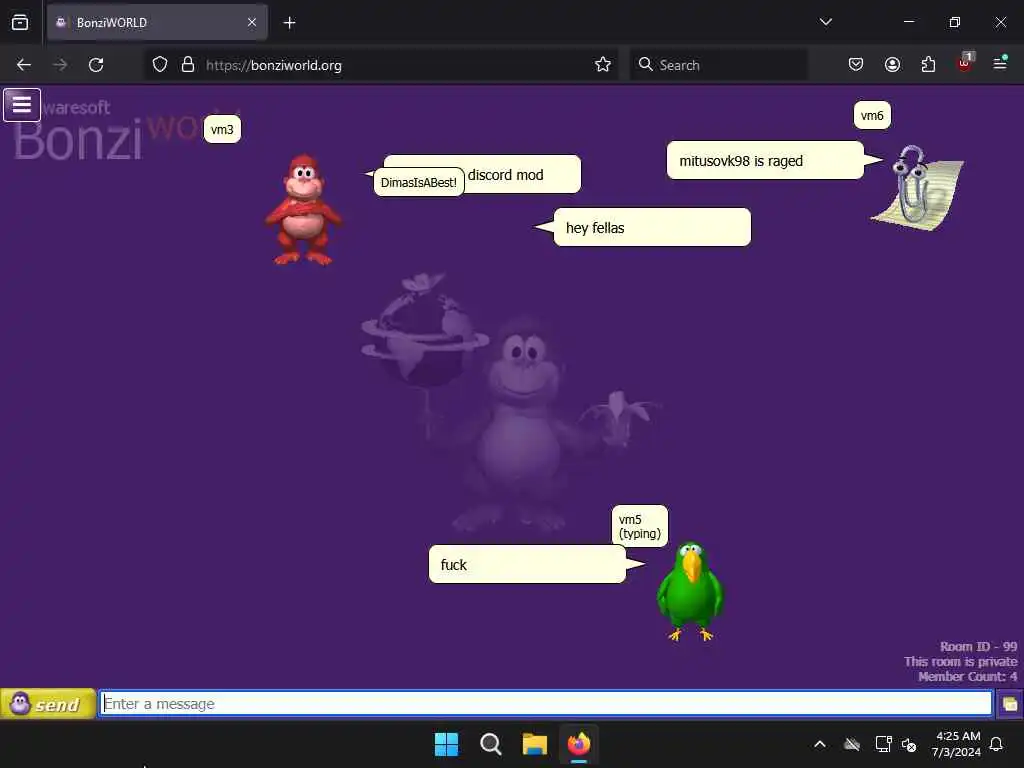Click the send button
The height and width of the screenshot is (768, 1024).
point(48,704)
